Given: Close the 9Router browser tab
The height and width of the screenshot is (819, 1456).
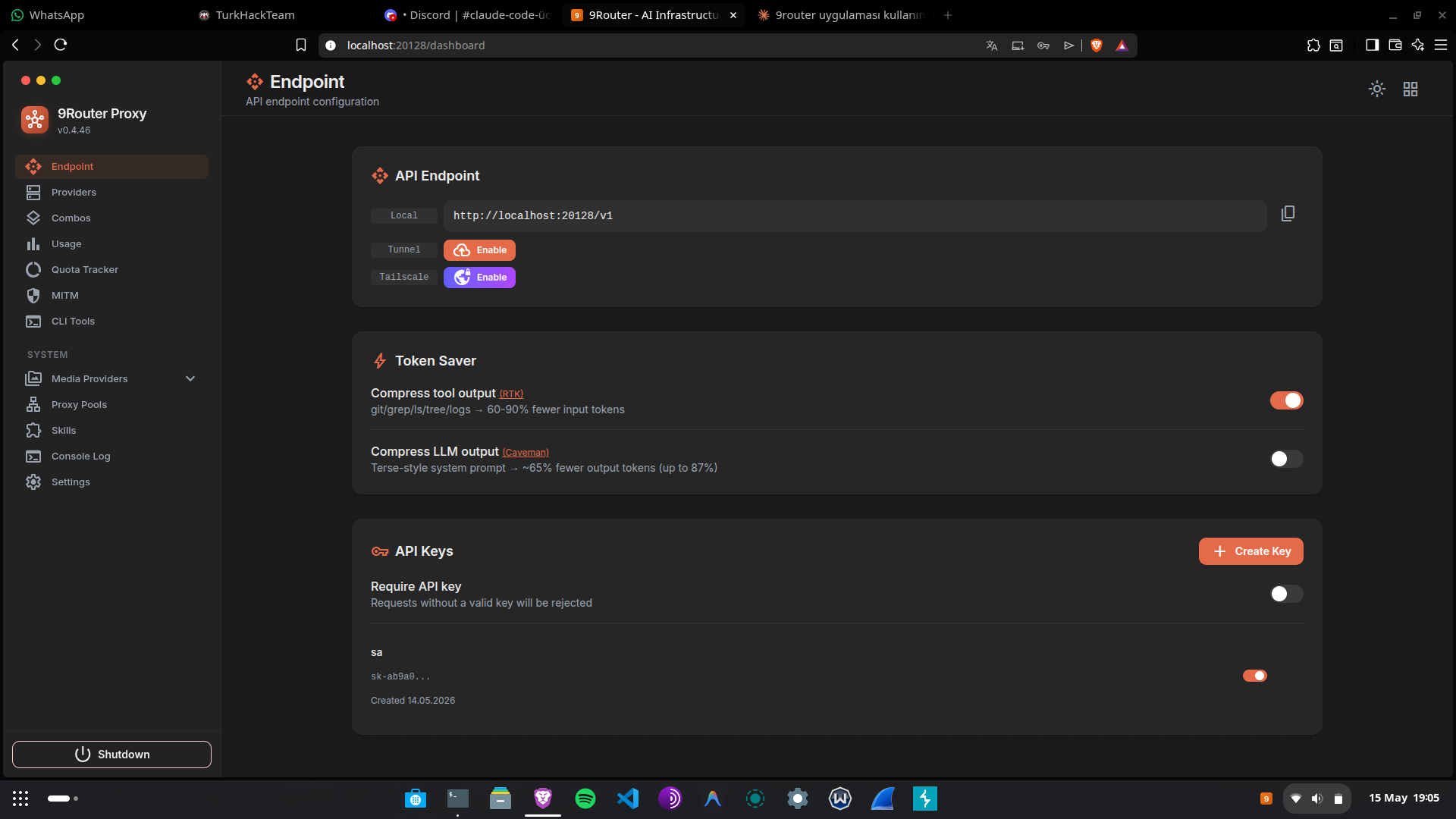Looking at the screenshot, I should (733, 15).
